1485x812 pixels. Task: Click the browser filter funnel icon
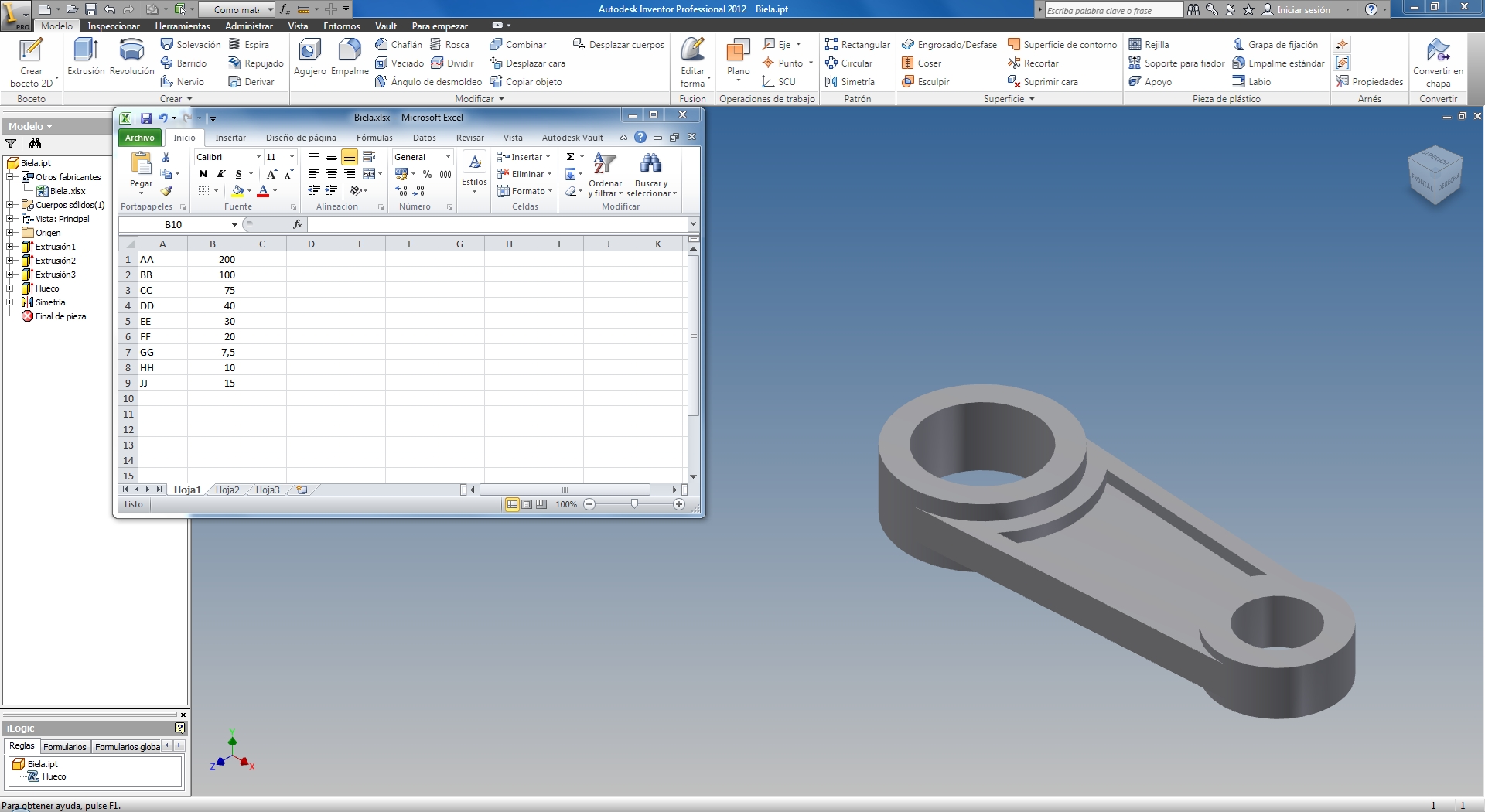(x=11, y=144)
